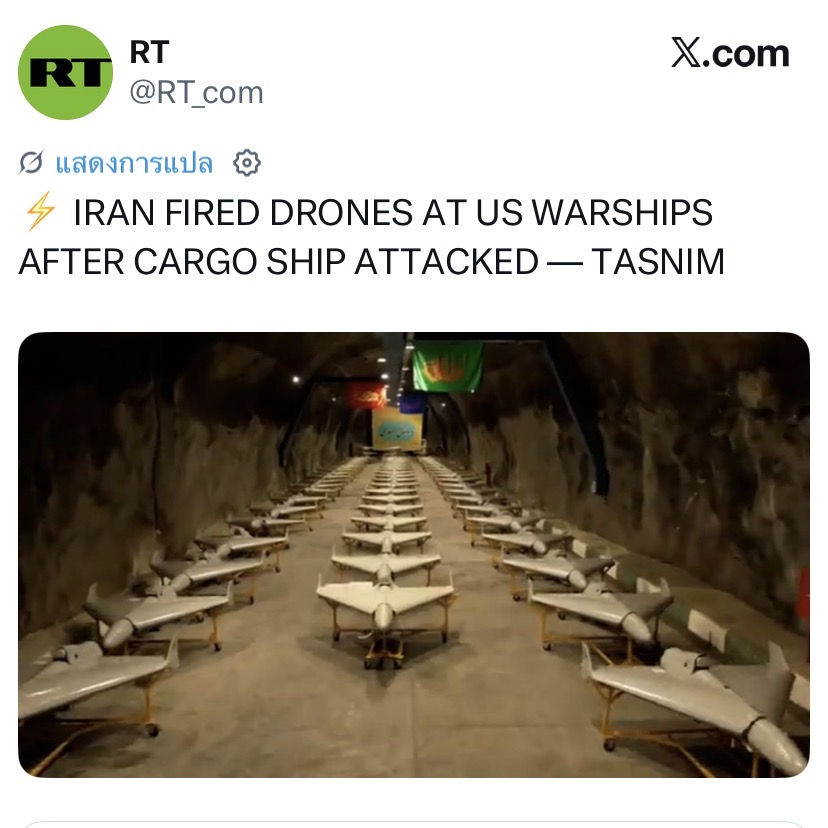Click the green flag in photo
This screenshot has height=828, width=828.
click(447, 367)
